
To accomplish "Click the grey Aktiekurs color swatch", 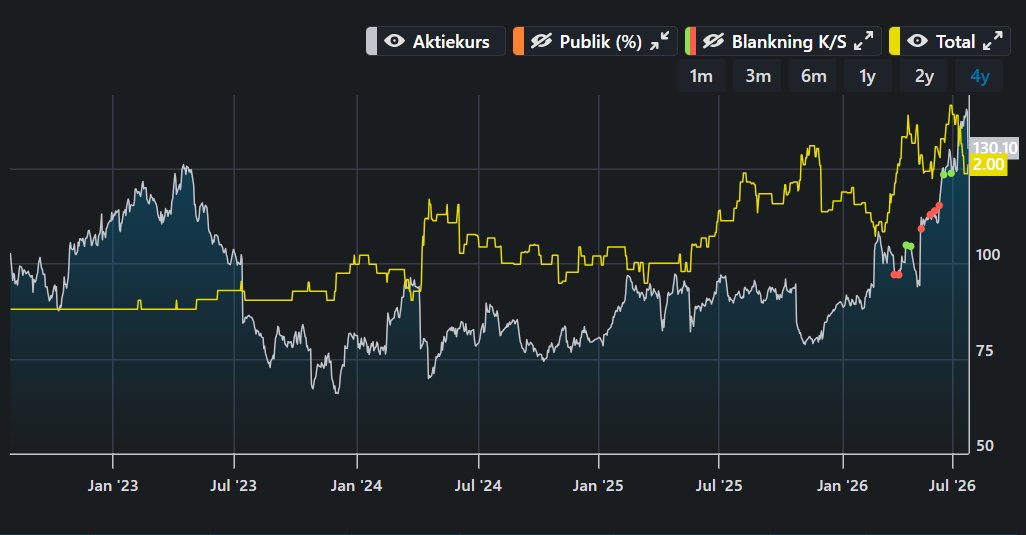I will click(371, 41).
